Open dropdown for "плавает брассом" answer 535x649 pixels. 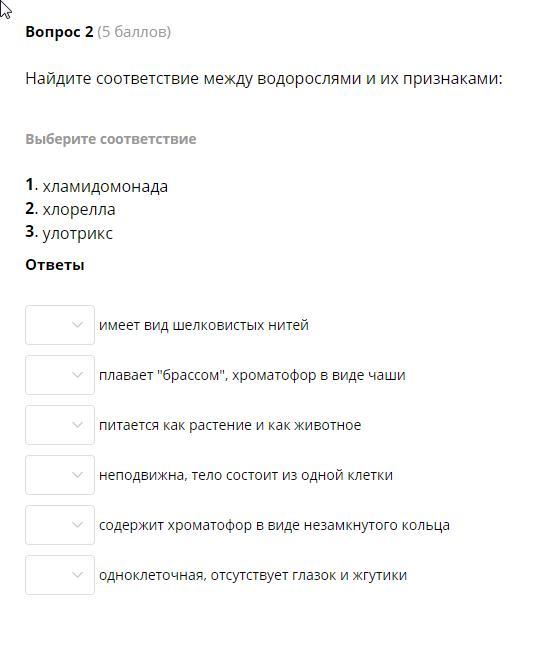point(60,375)
